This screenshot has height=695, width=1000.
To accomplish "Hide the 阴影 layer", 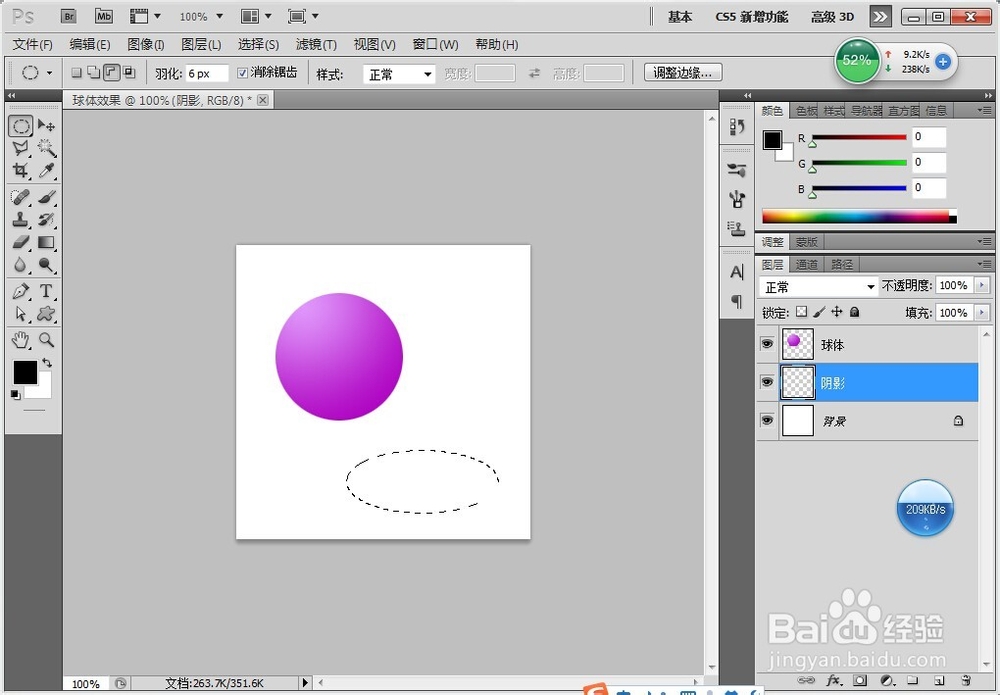I will pos(767,383).
